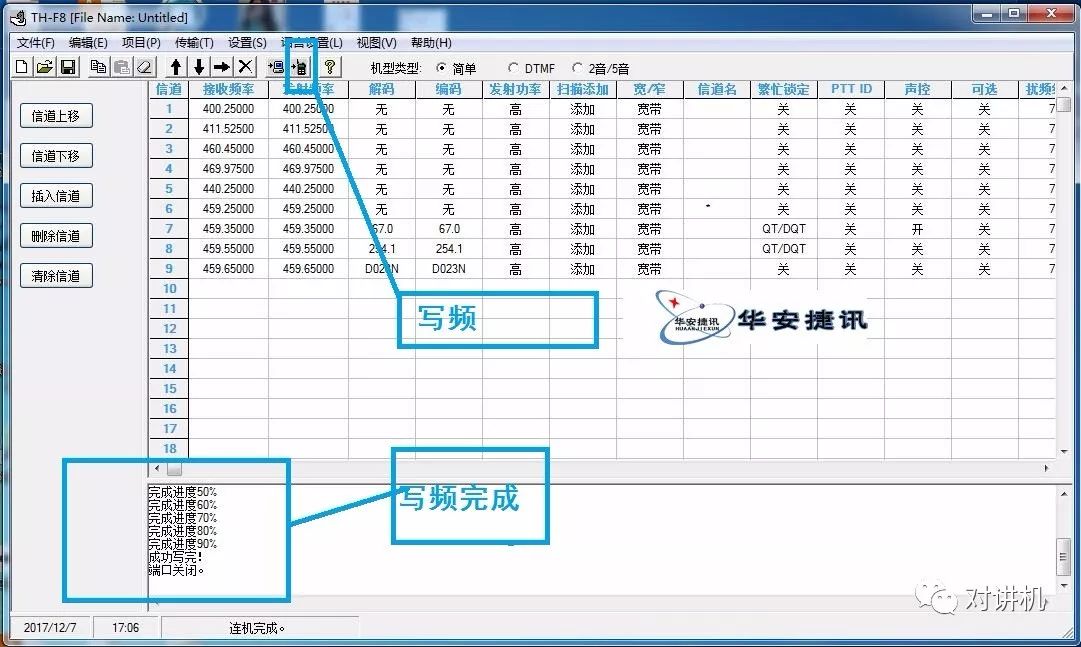
Task: Open Help using the question mark icon
Action: tap(328, 66)
